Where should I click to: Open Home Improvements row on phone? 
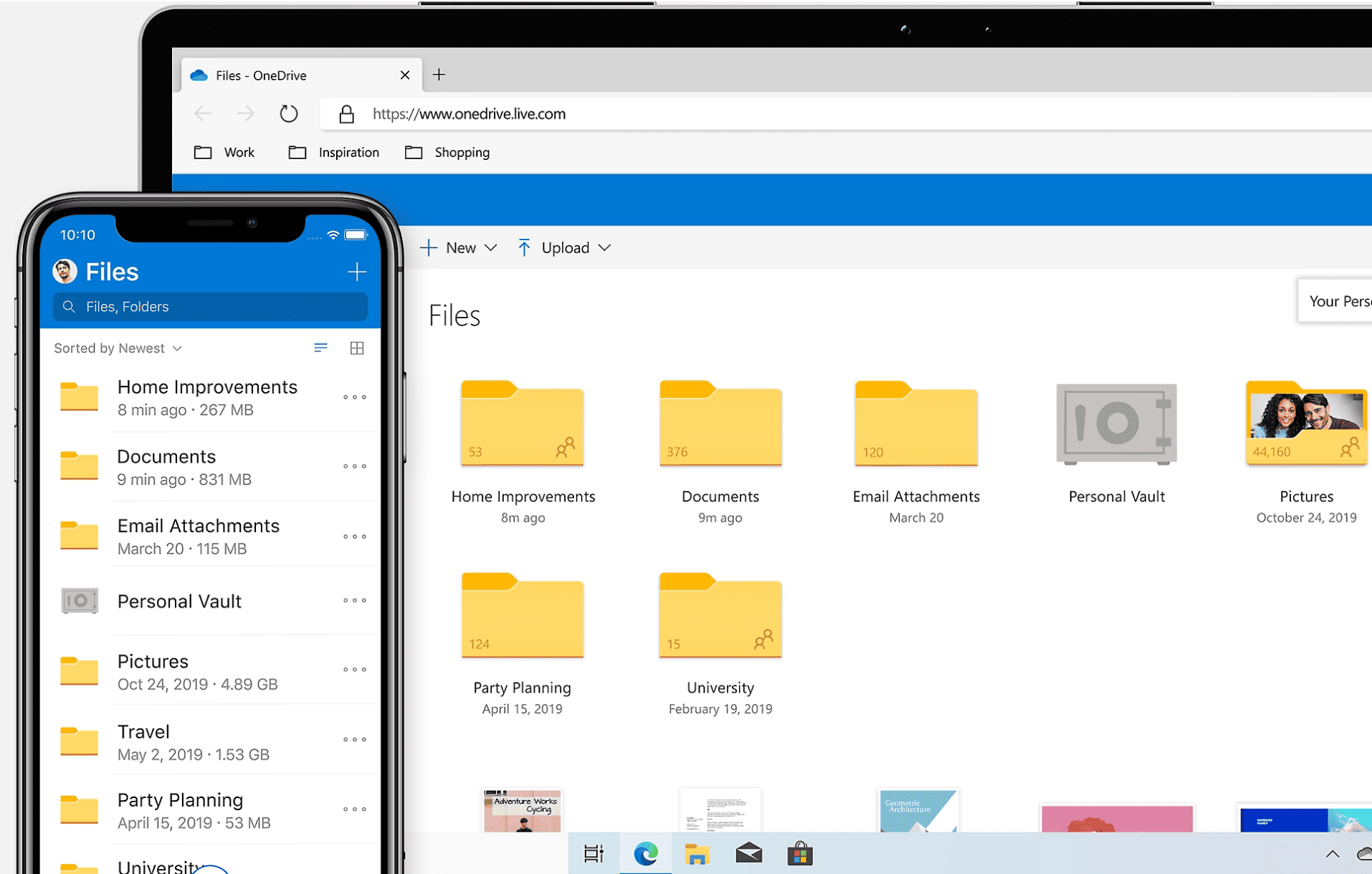(x=210, y=397)
